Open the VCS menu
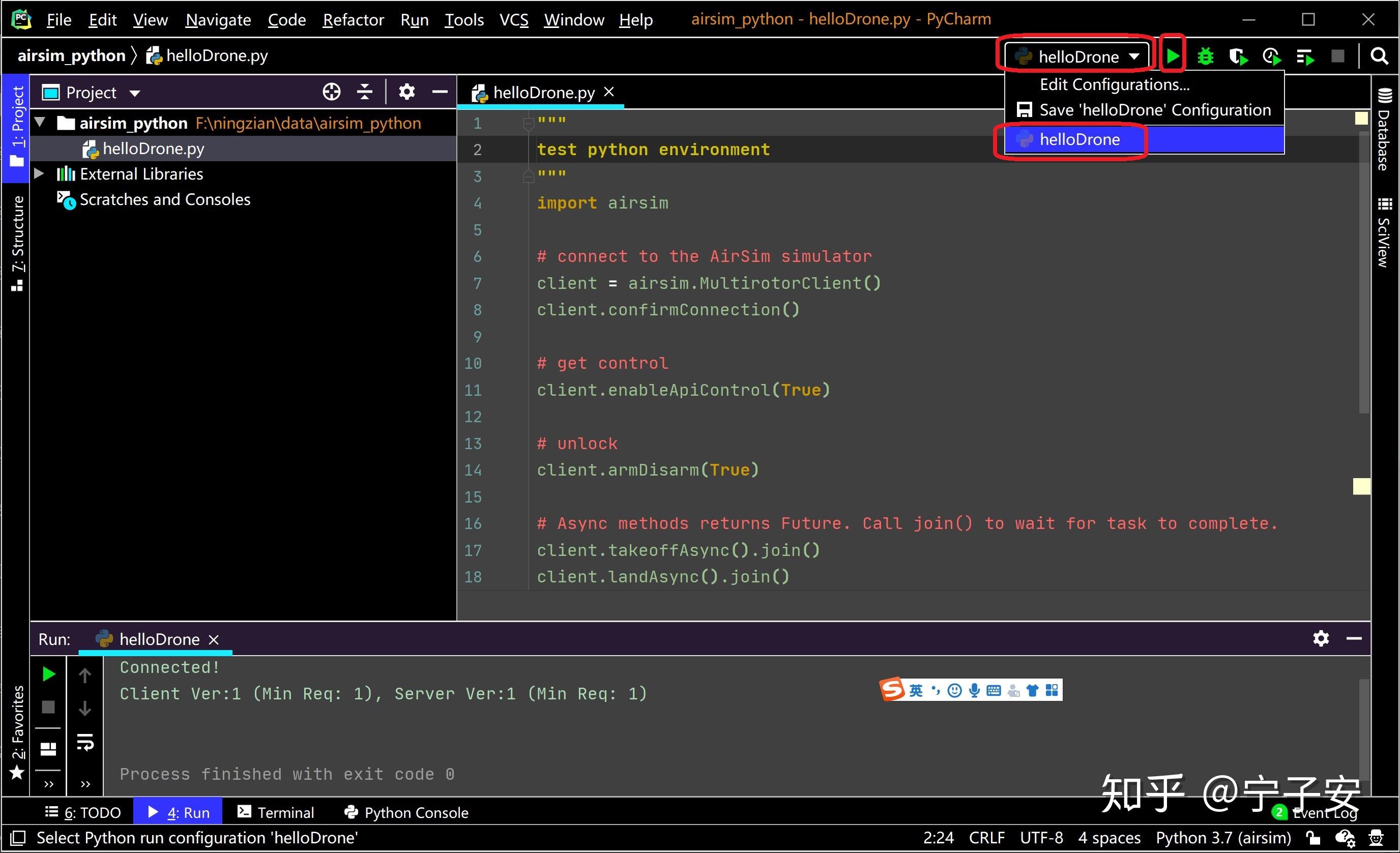Screen dimensions: 1400x853 pos(514,20)
